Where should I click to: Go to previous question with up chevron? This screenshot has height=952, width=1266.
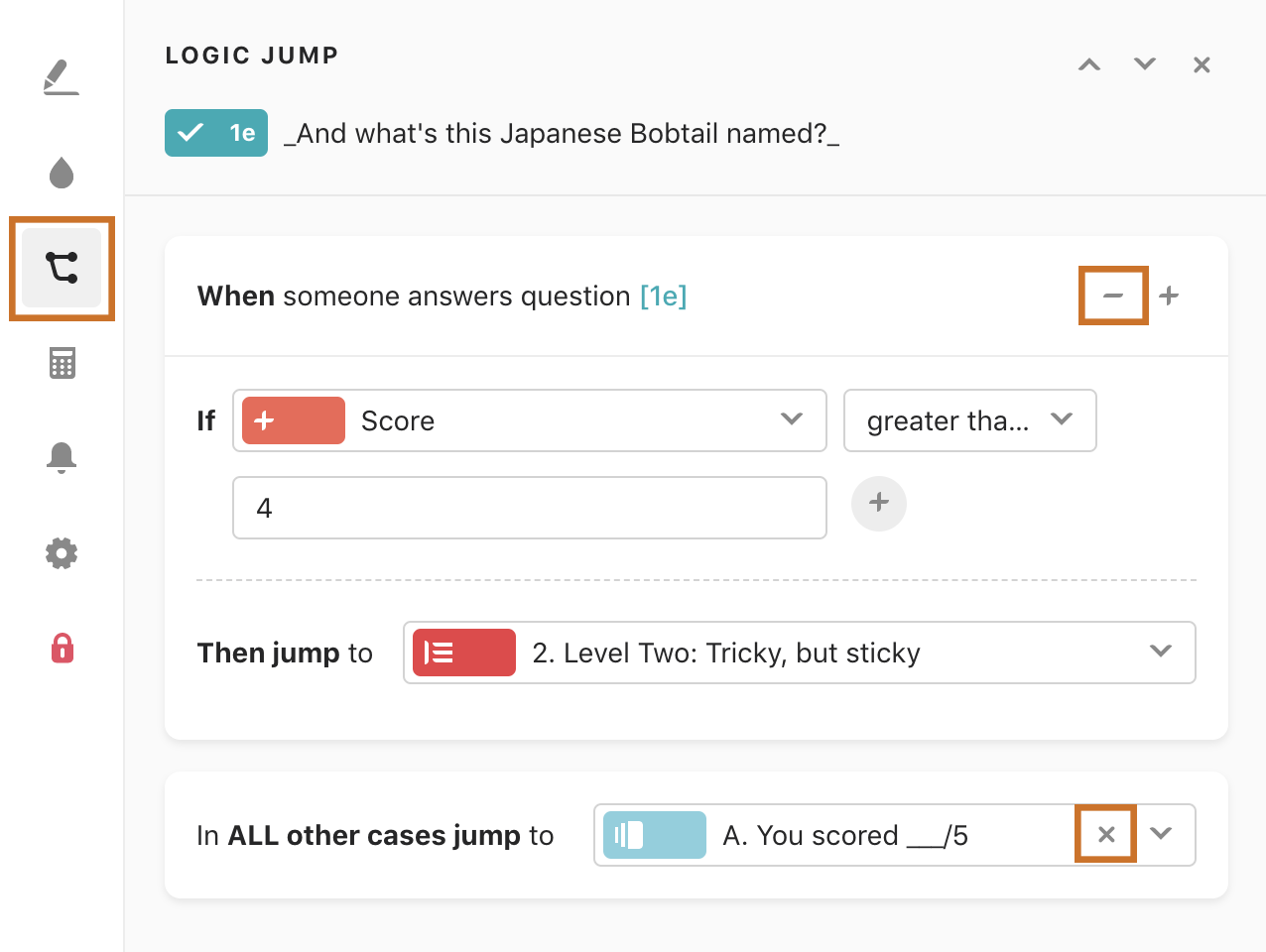click(1089, 64)
